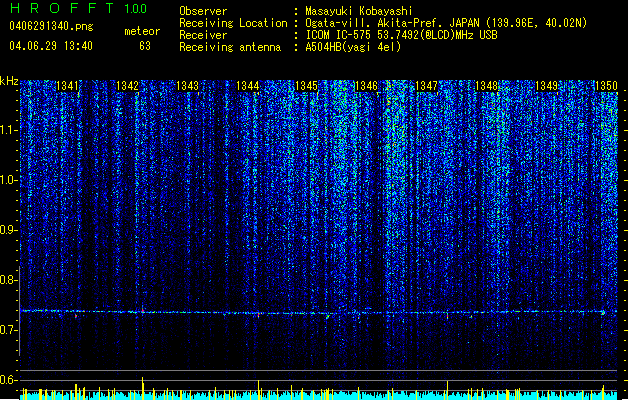This screenshot has width=629, height=400.
Task: Click the 0.9 frequency axis label
Action: [9, 230]
